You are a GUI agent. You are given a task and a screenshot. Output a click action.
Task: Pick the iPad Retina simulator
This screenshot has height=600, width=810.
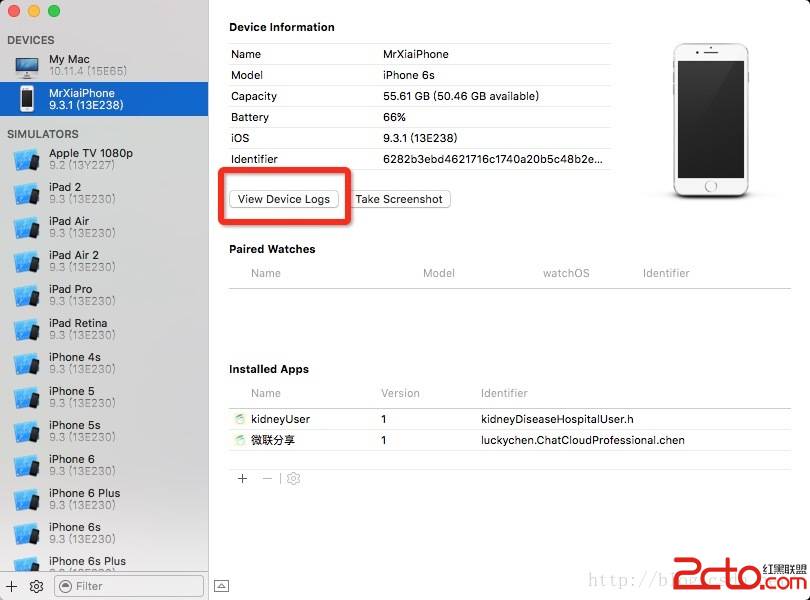coord(104,329)
